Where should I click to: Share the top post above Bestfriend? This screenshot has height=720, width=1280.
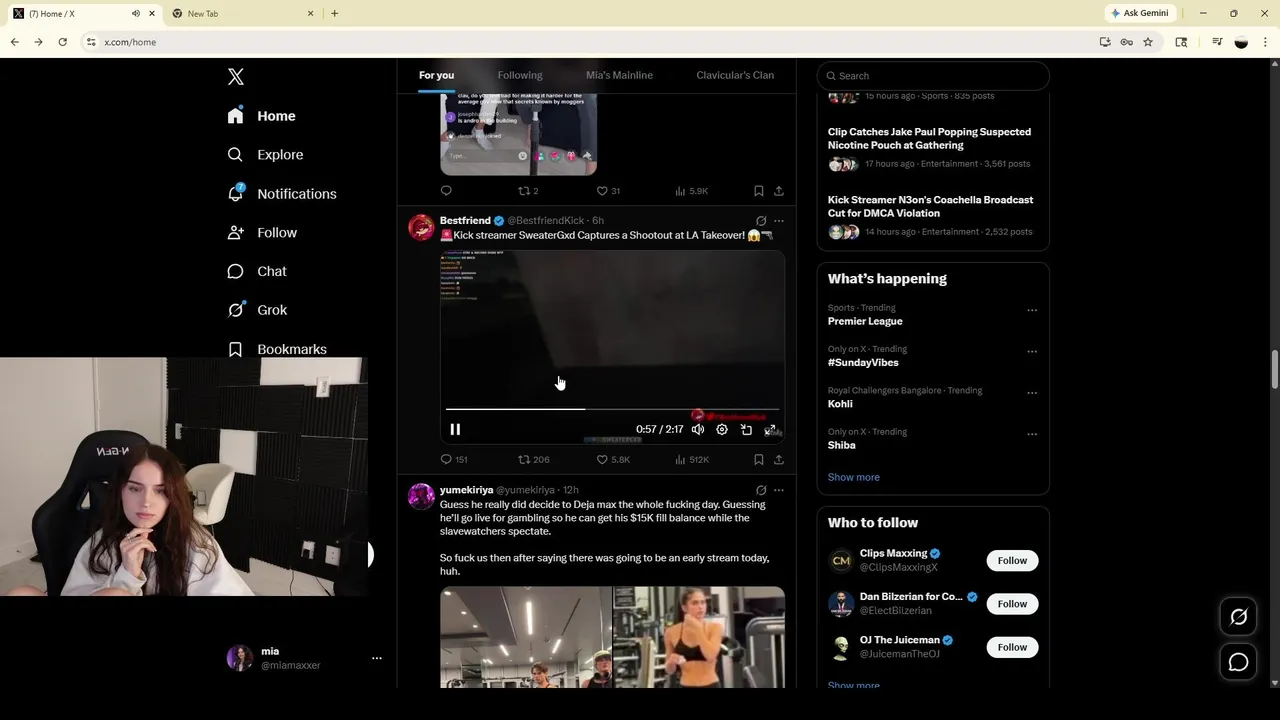[x=779, y=191]
